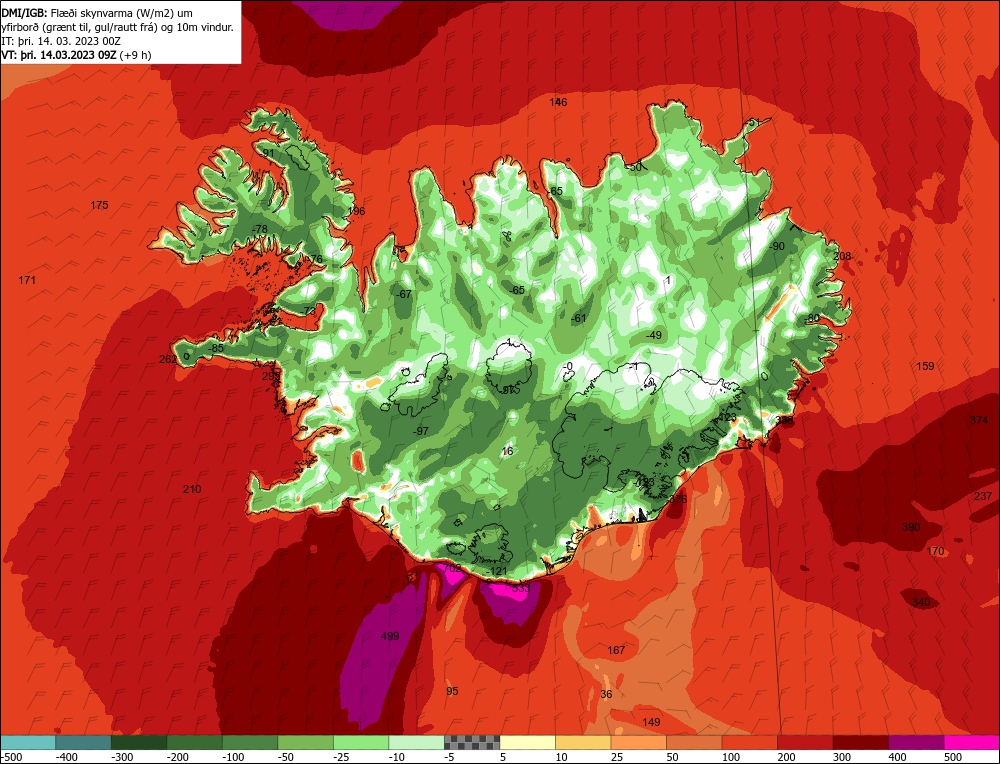Click the value -49 in the highlands

[x=653, y=335]
